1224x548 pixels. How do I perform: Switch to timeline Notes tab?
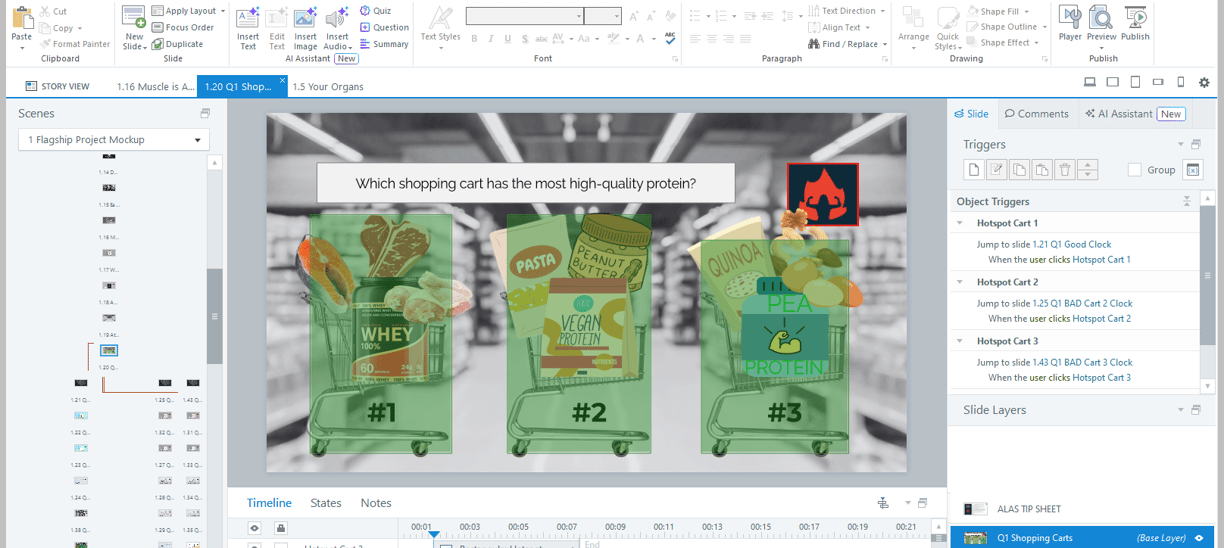[x=376, y=503]
